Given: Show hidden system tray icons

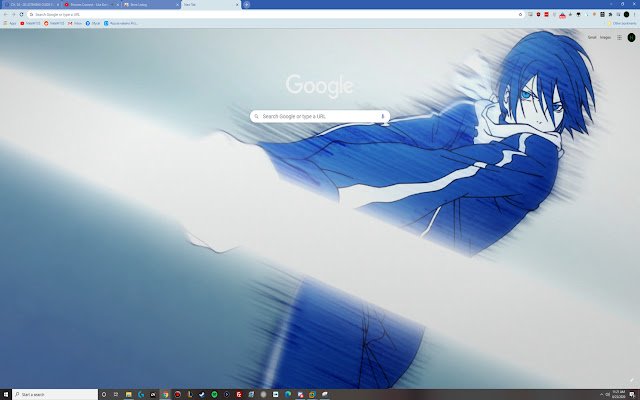Looking at the screenshot, I should 601,394.
